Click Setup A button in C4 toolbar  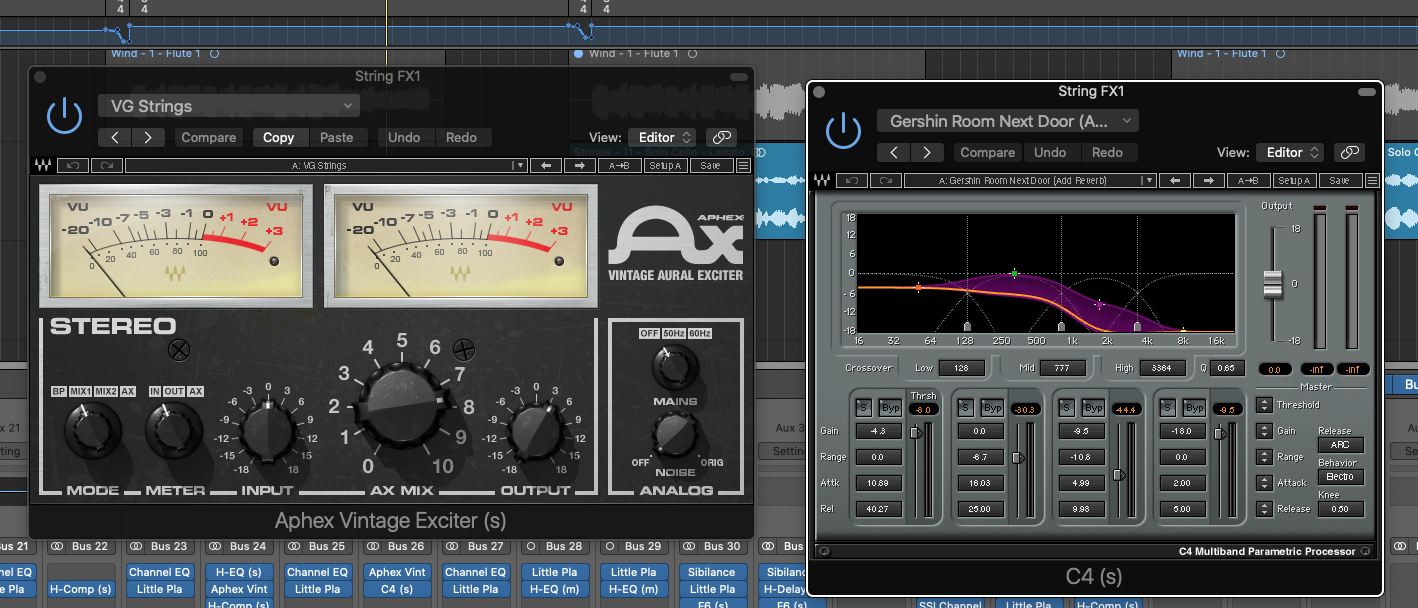click(x=1293, y=181)
